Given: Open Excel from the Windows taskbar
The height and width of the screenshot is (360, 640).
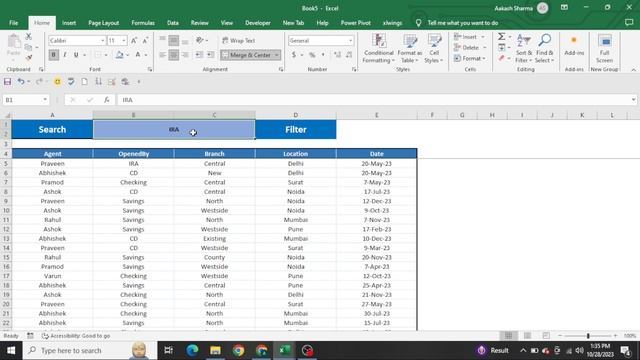Looking at the screenshot, I should 284,350.
